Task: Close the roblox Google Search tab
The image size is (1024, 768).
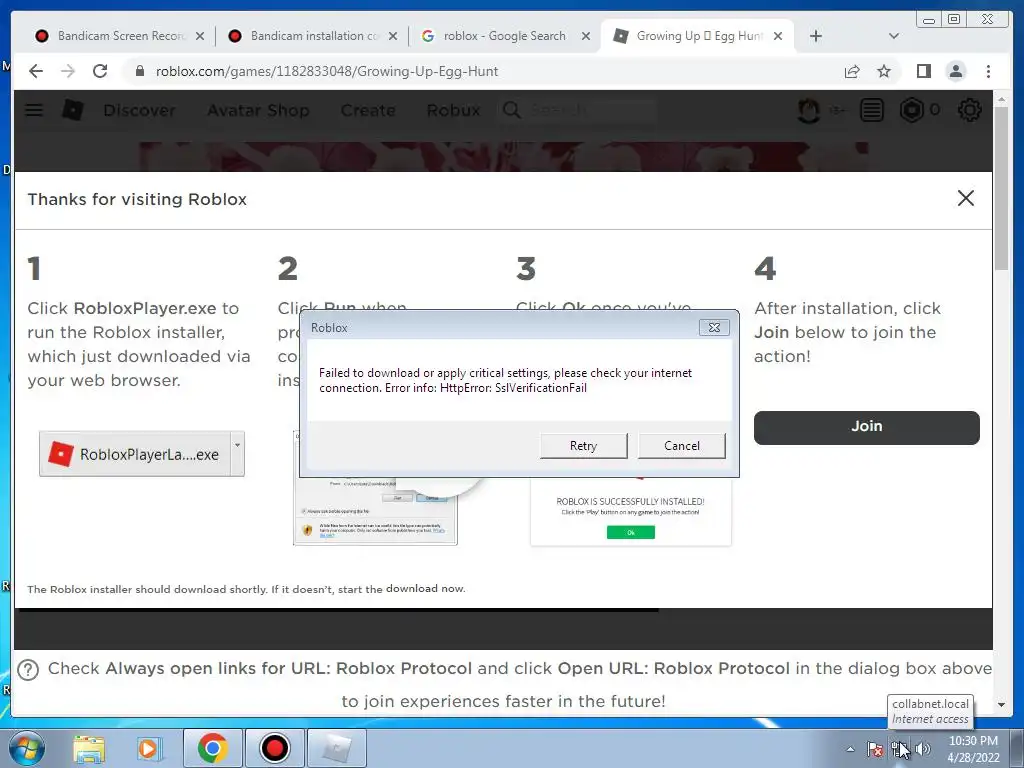Action: tap(586, 36)
